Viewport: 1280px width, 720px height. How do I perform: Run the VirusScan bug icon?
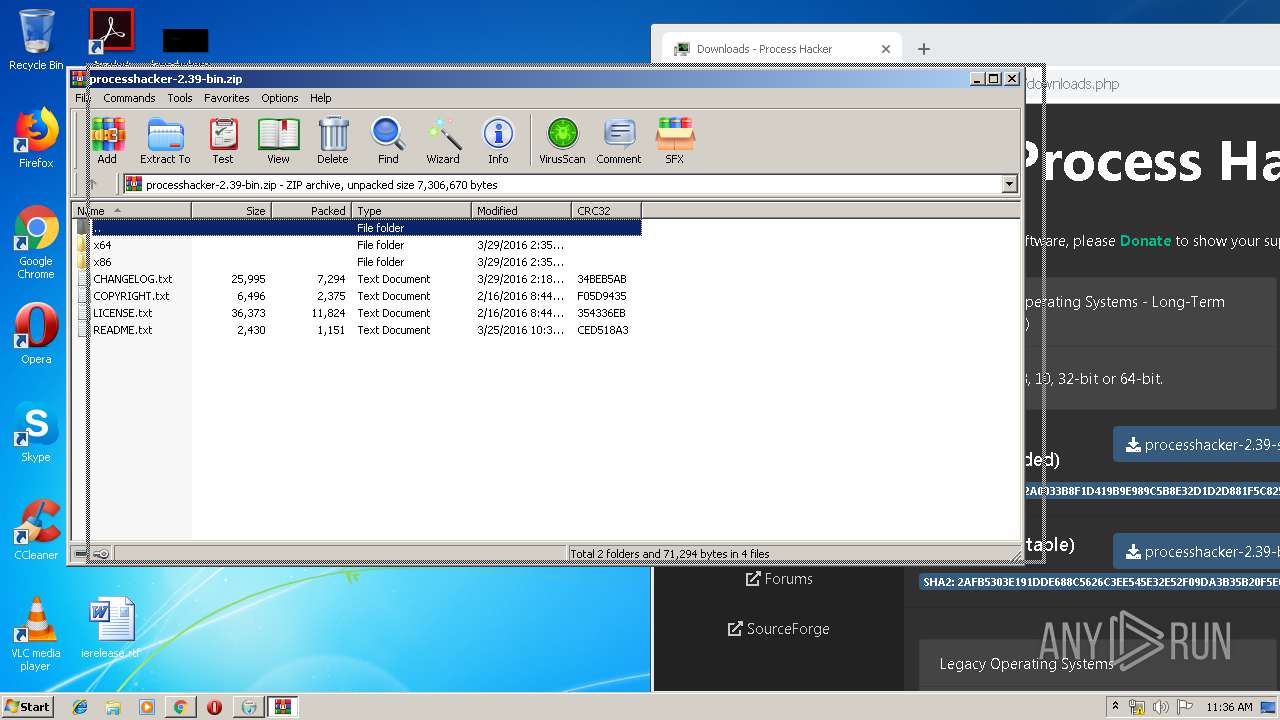pyautogui.click(x=562, y=141)
